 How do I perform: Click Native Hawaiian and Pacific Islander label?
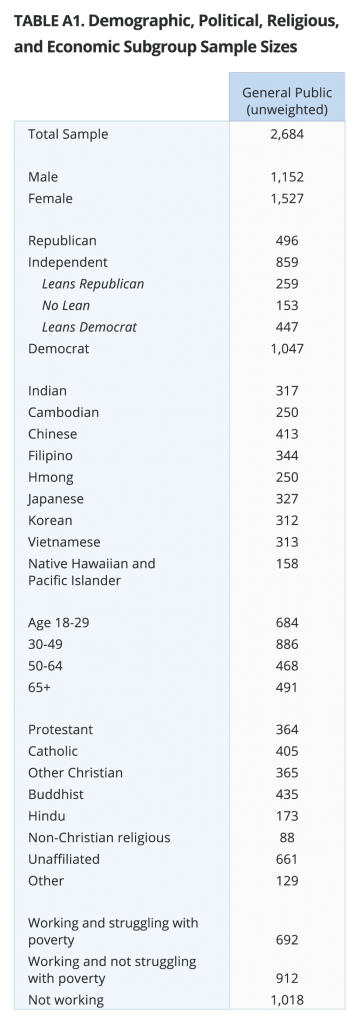pyautogui.click(x=91, y=571)
